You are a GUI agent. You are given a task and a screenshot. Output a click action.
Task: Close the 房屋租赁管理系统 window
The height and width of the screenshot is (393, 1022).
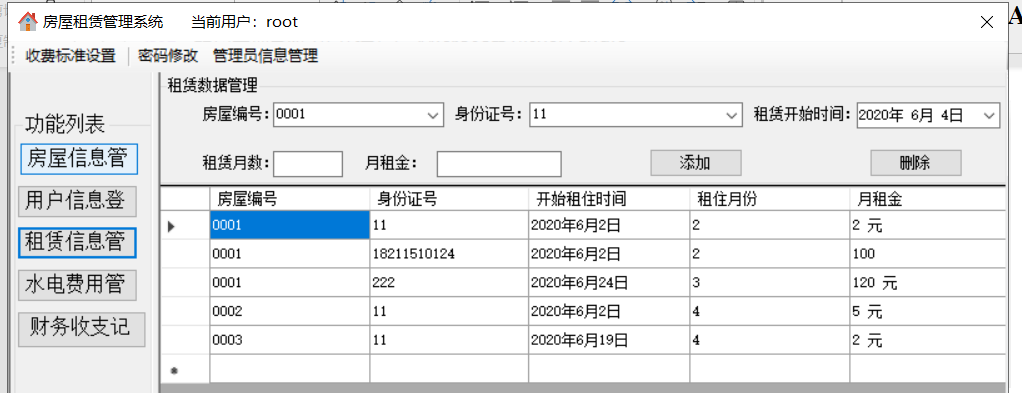click(987, 22)
